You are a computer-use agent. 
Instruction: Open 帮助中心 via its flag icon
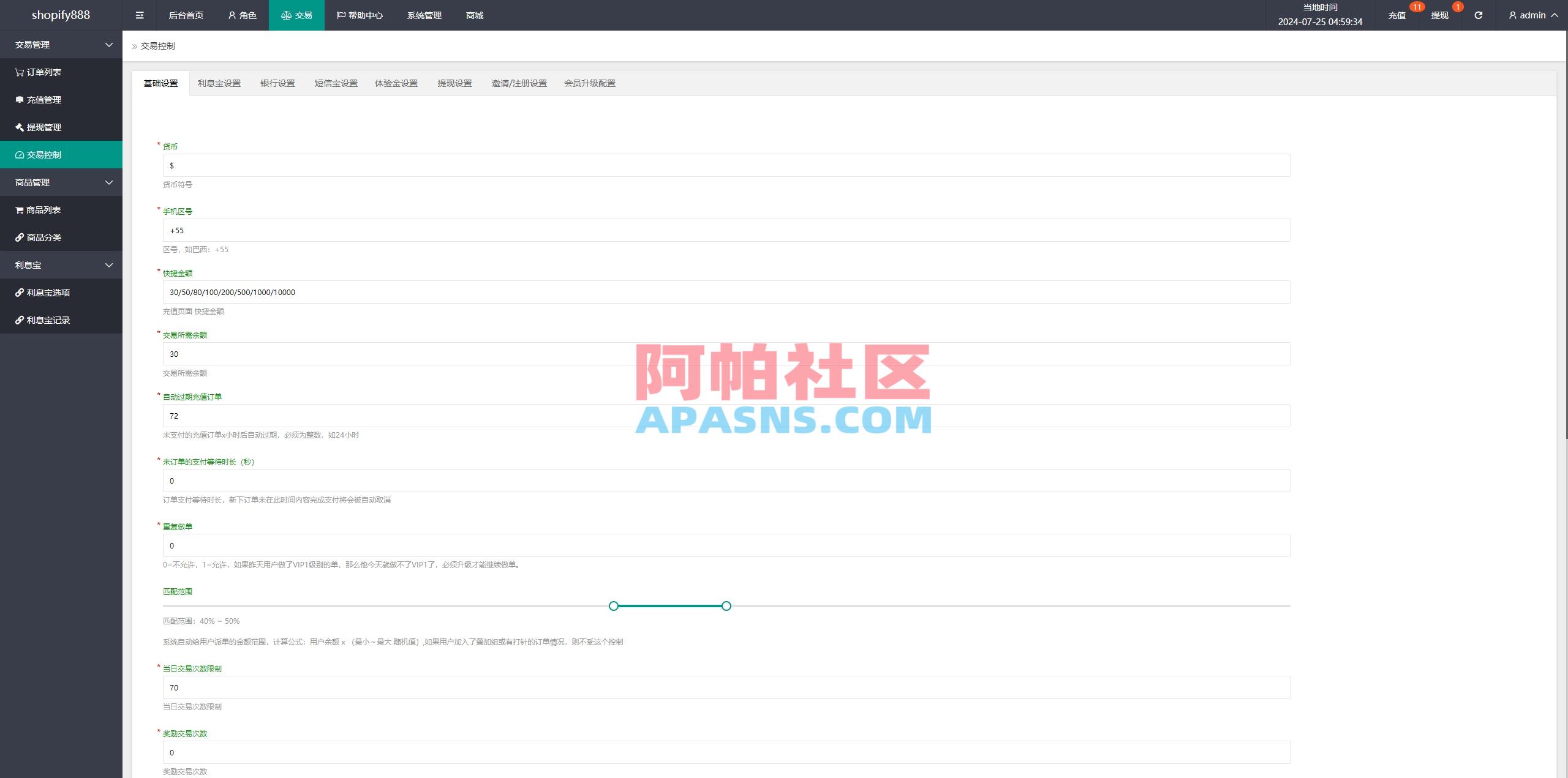coord(341,15)
